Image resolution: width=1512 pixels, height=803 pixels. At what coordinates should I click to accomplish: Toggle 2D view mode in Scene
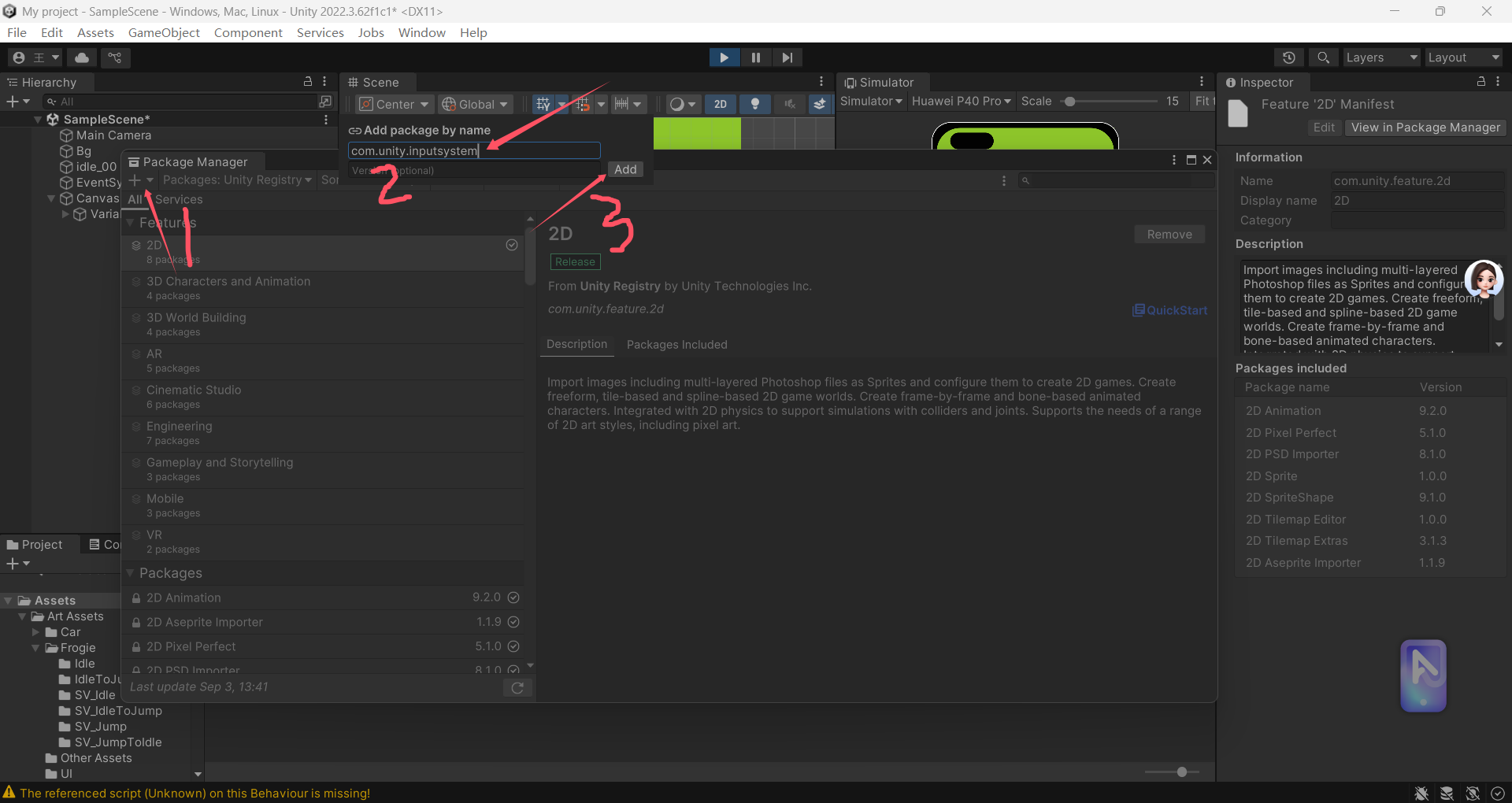721,104
